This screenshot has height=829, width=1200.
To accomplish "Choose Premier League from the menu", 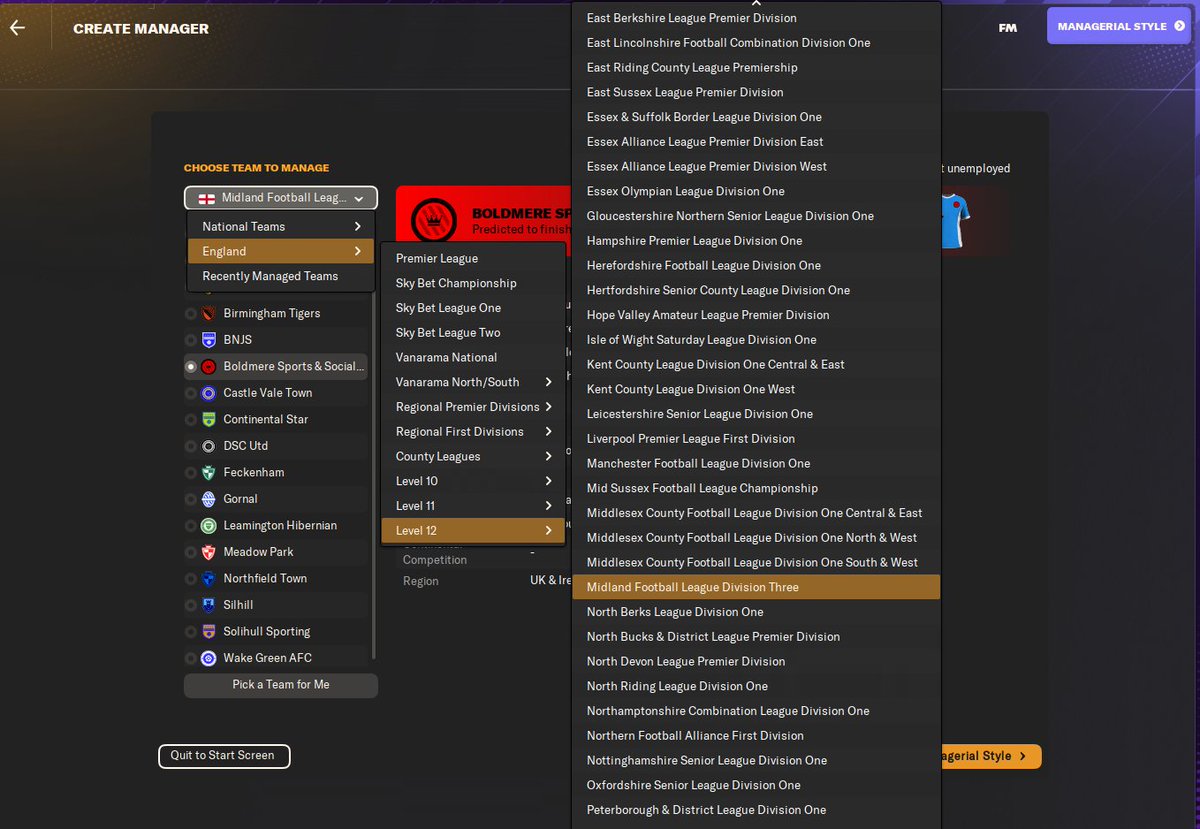I will (x=473, y=258).
